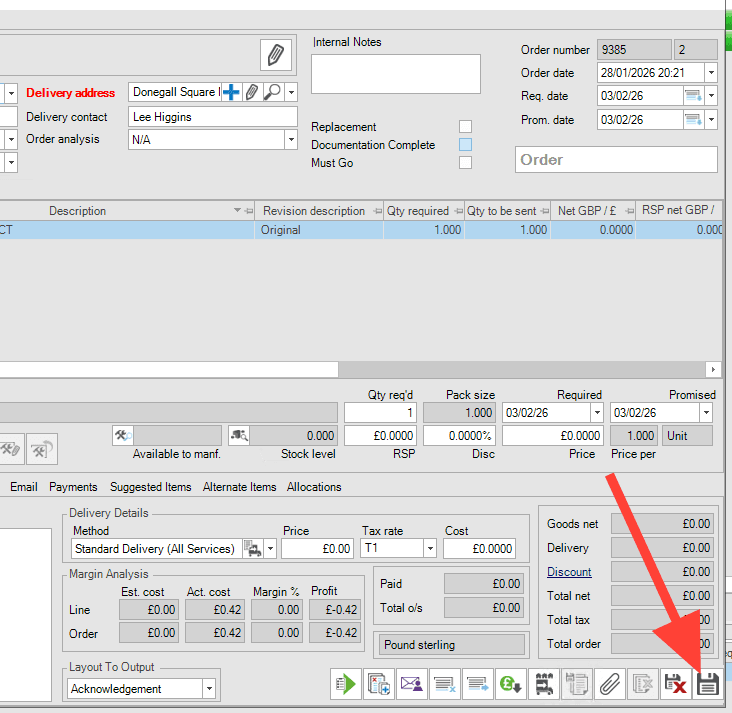
Task: Click the floppy disk save icon
Action: point(708,685)
